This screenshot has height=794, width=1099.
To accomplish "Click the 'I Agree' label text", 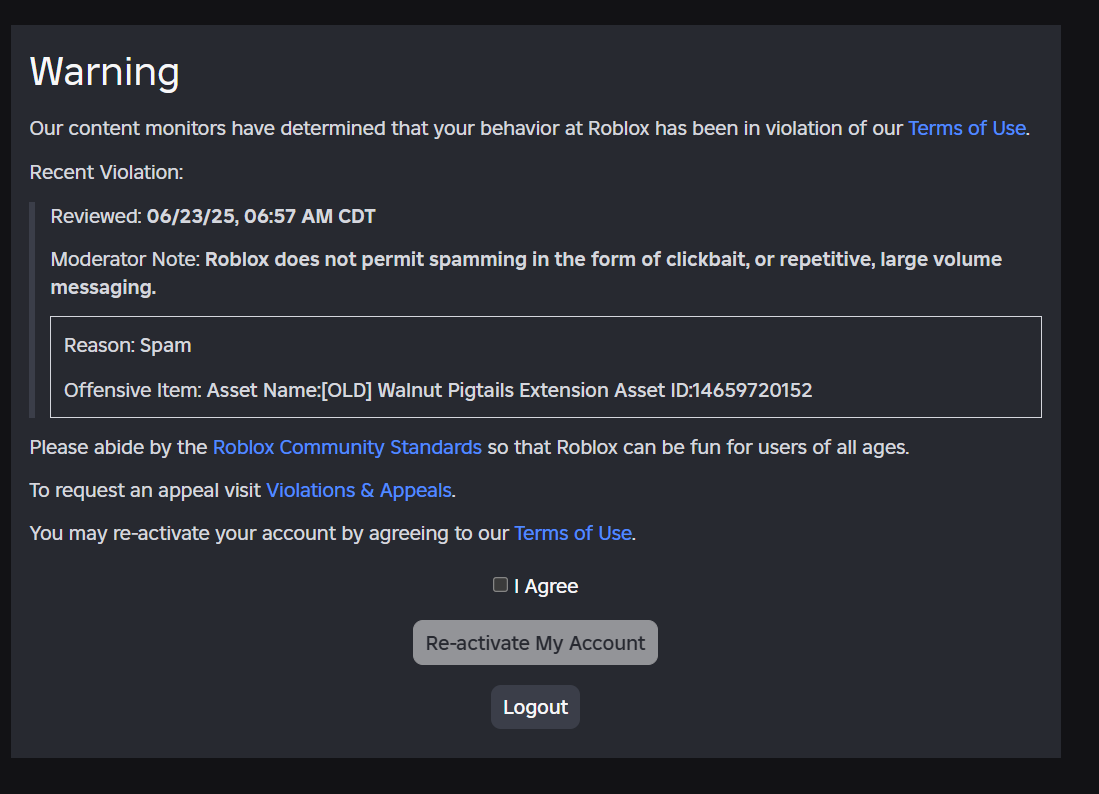I will 546,586.
